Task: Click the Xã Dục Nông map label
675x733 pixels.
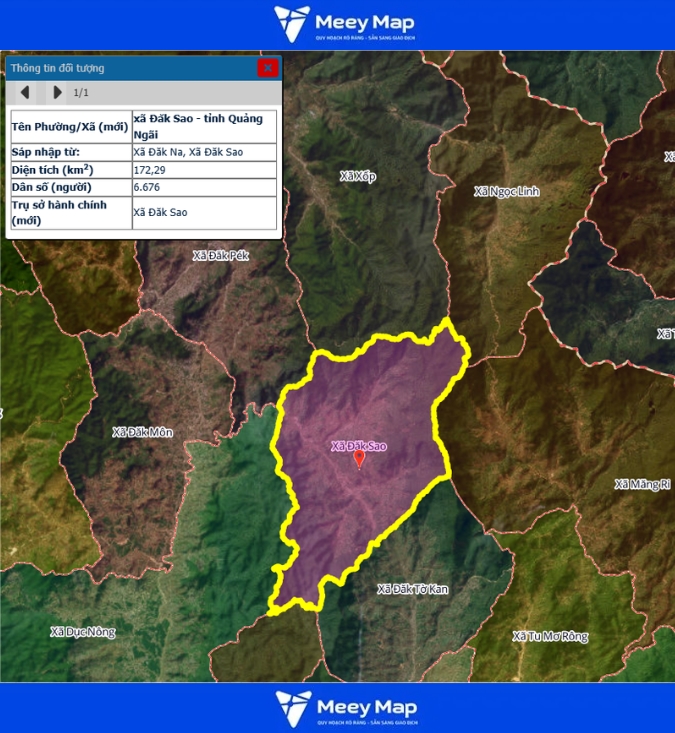Action: pyautogui.click(x=83, y=632)
